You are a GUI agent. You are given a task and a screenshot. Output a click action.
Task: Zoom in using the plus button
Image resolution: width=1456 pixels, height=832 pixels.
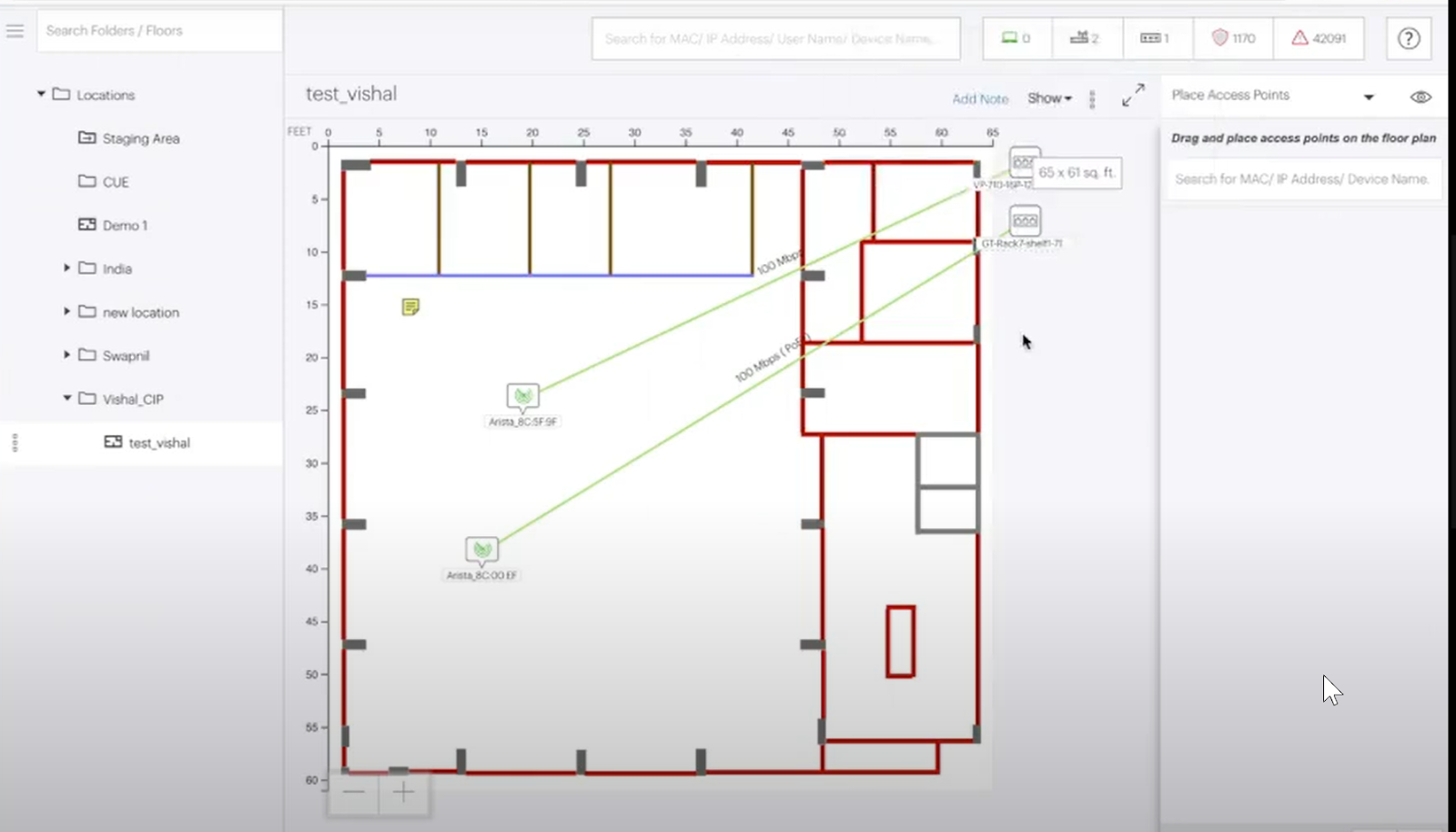tap(403, 793)
